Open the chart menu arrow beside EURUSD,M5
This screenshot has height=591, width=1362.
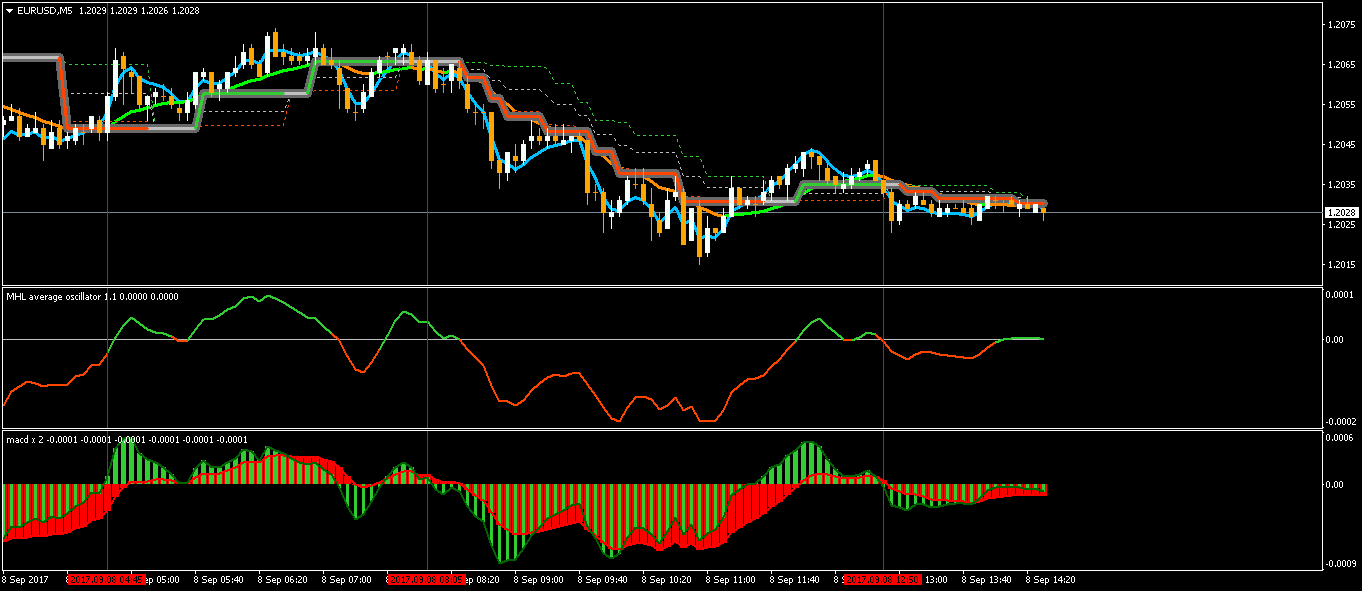pyautogui.click(x=9, y=10)
